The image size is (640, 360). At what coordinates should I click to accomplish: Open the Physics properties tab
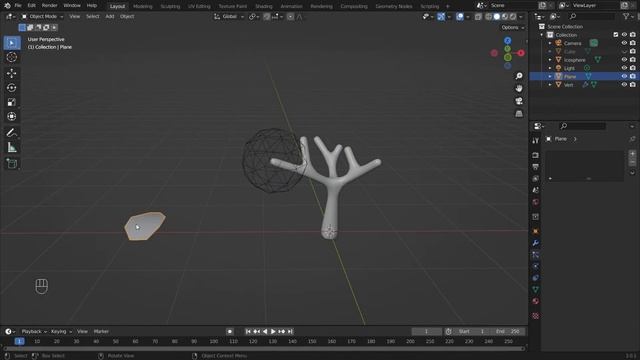536,267
